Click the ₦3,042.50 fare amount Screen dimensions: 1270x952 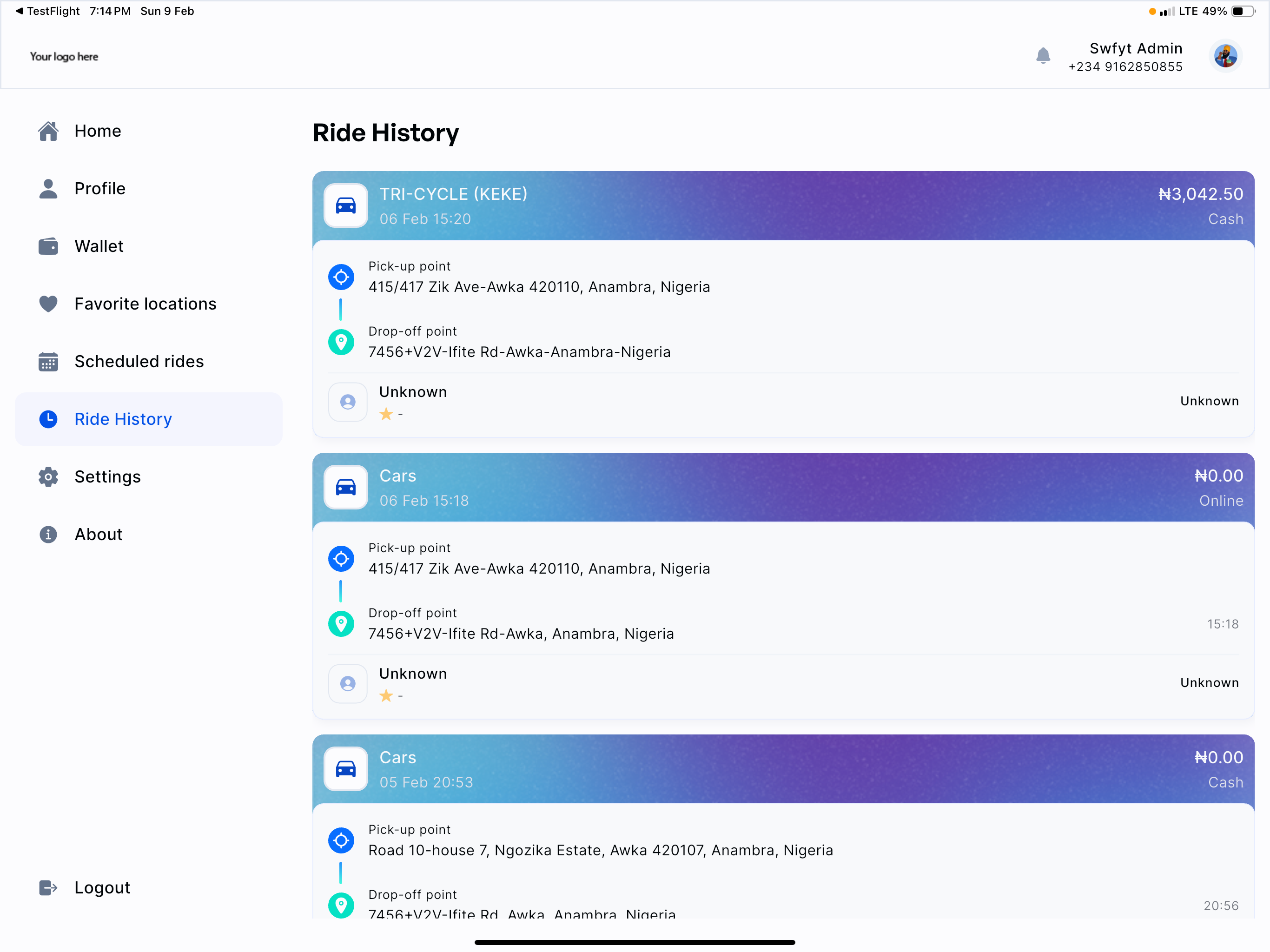click(x=1201, y=194)
